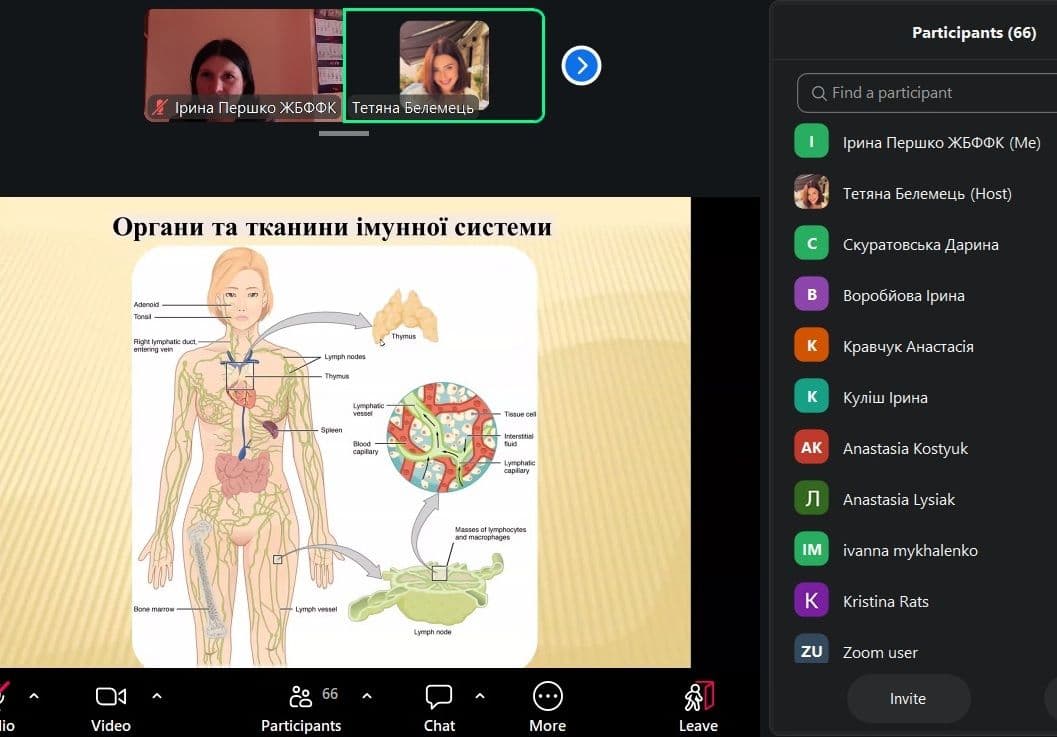This screenshot has height=737, width=1057.
Task: Select Ірина Першко ЖБФФК video thumbnail
Action: coord(244,66)
